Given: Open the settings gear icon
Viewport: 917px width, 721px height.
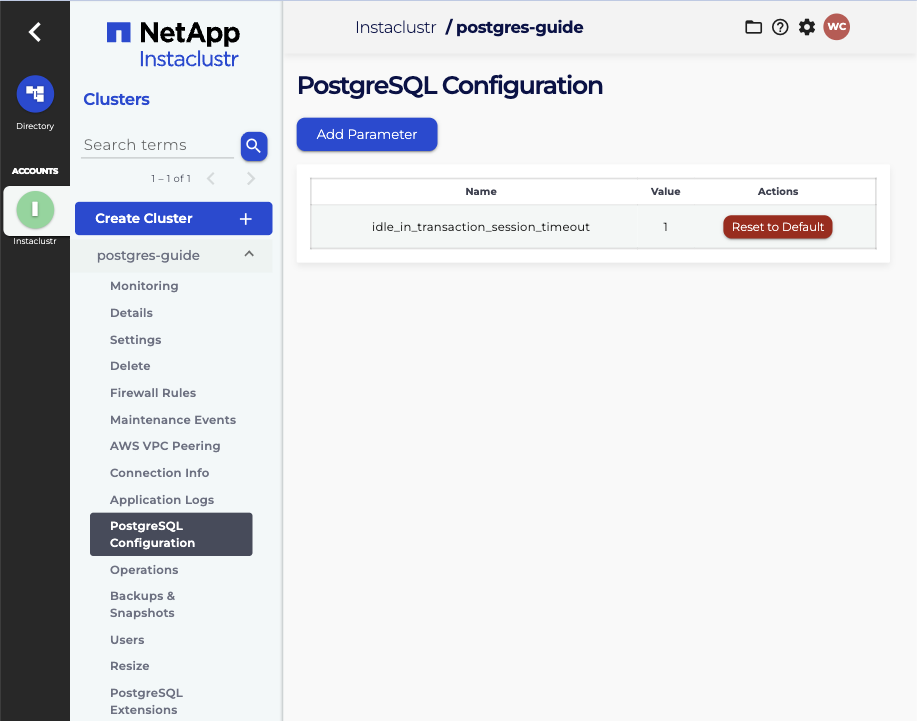Looking at the screenshot, I should [x=807, y=28].
